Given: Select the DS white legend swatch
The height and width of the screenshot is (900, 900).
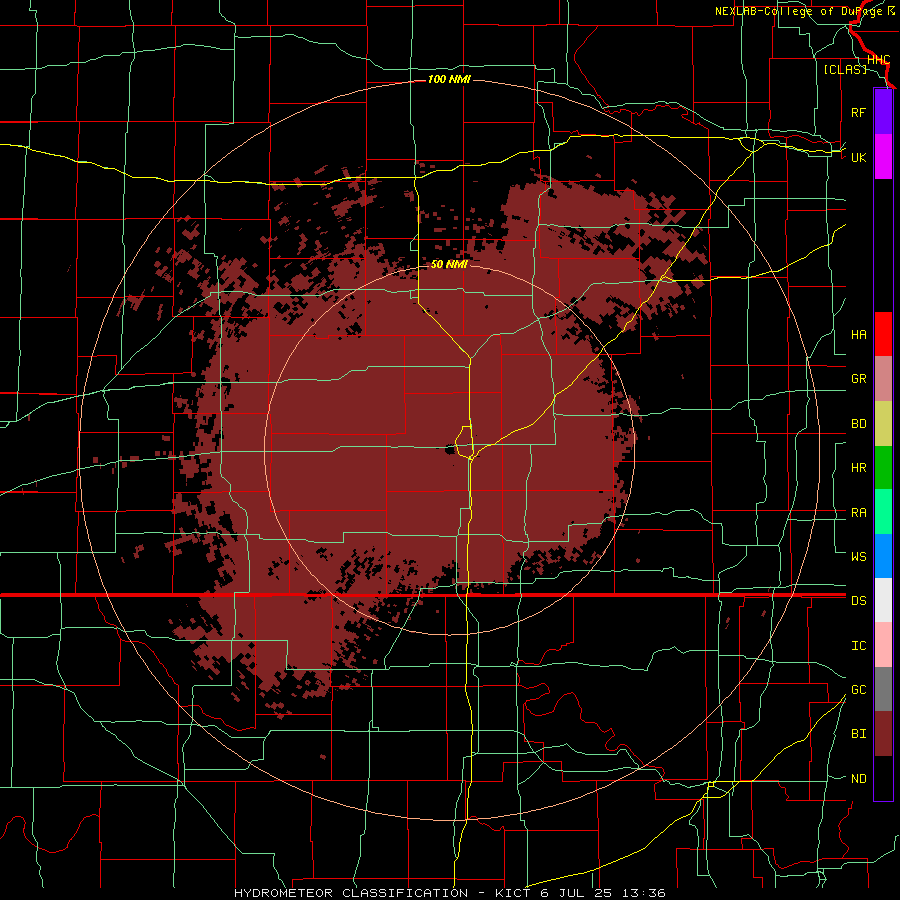Looking at the screenshot, I should [883, 600].
